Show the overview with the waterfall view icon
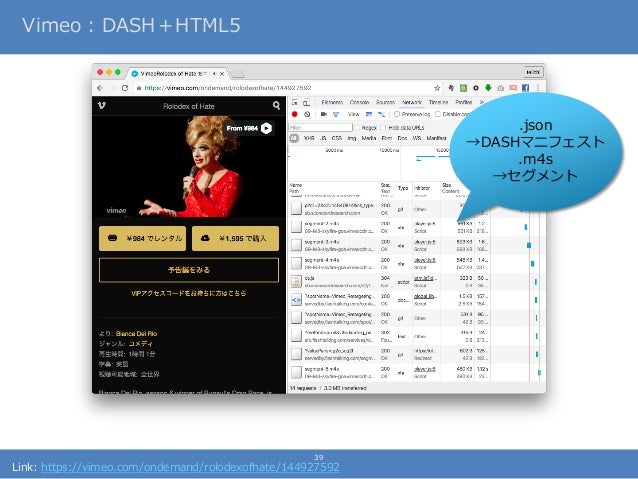638x479 pixels. point(381,114)
